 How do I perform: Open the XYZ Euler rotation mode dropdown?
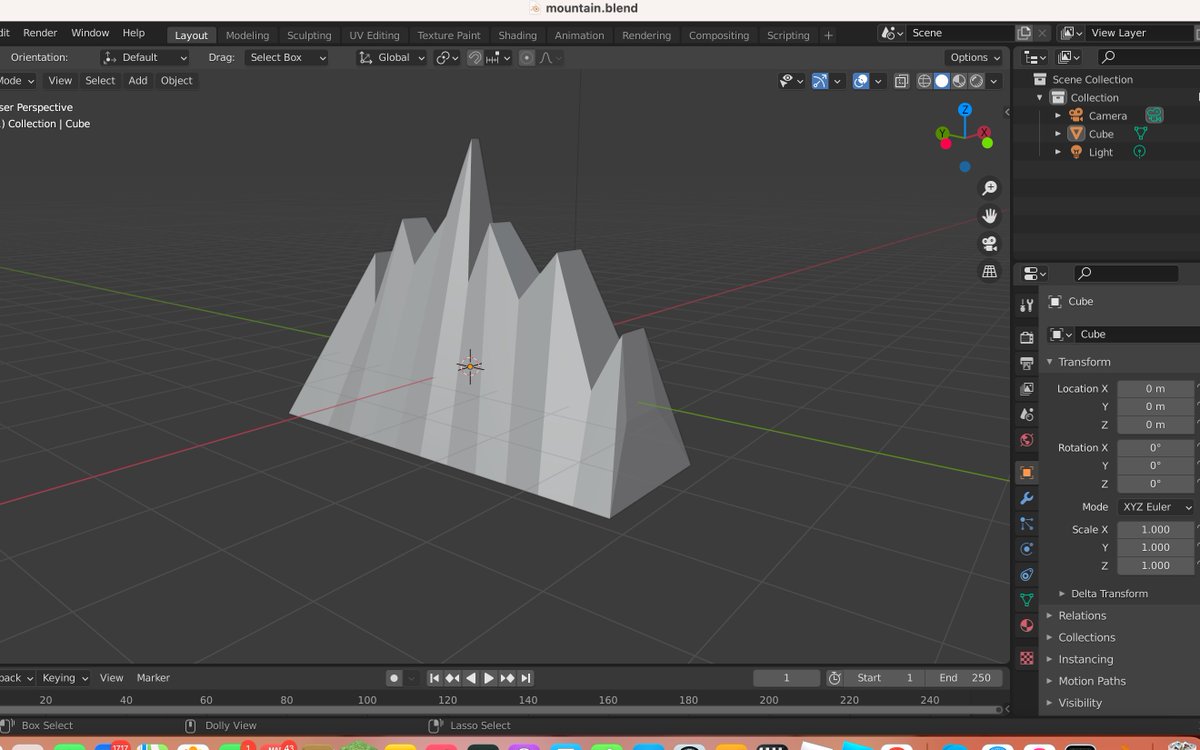click(1156, 507)
